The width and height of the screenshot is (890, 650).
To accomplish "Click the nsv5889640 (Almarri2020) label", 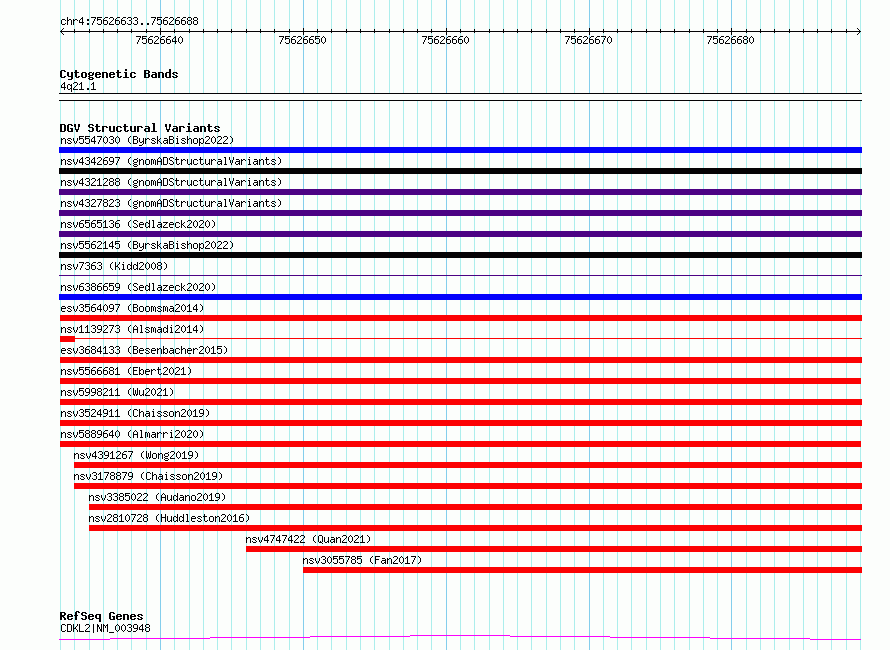I will (x=132, y=434).
